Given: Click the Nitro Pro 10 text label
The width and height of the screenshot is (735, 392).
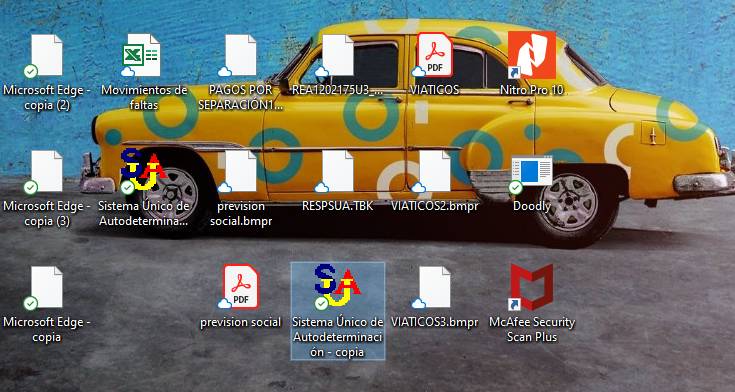Looking at the screenshot, I should 532,90.
